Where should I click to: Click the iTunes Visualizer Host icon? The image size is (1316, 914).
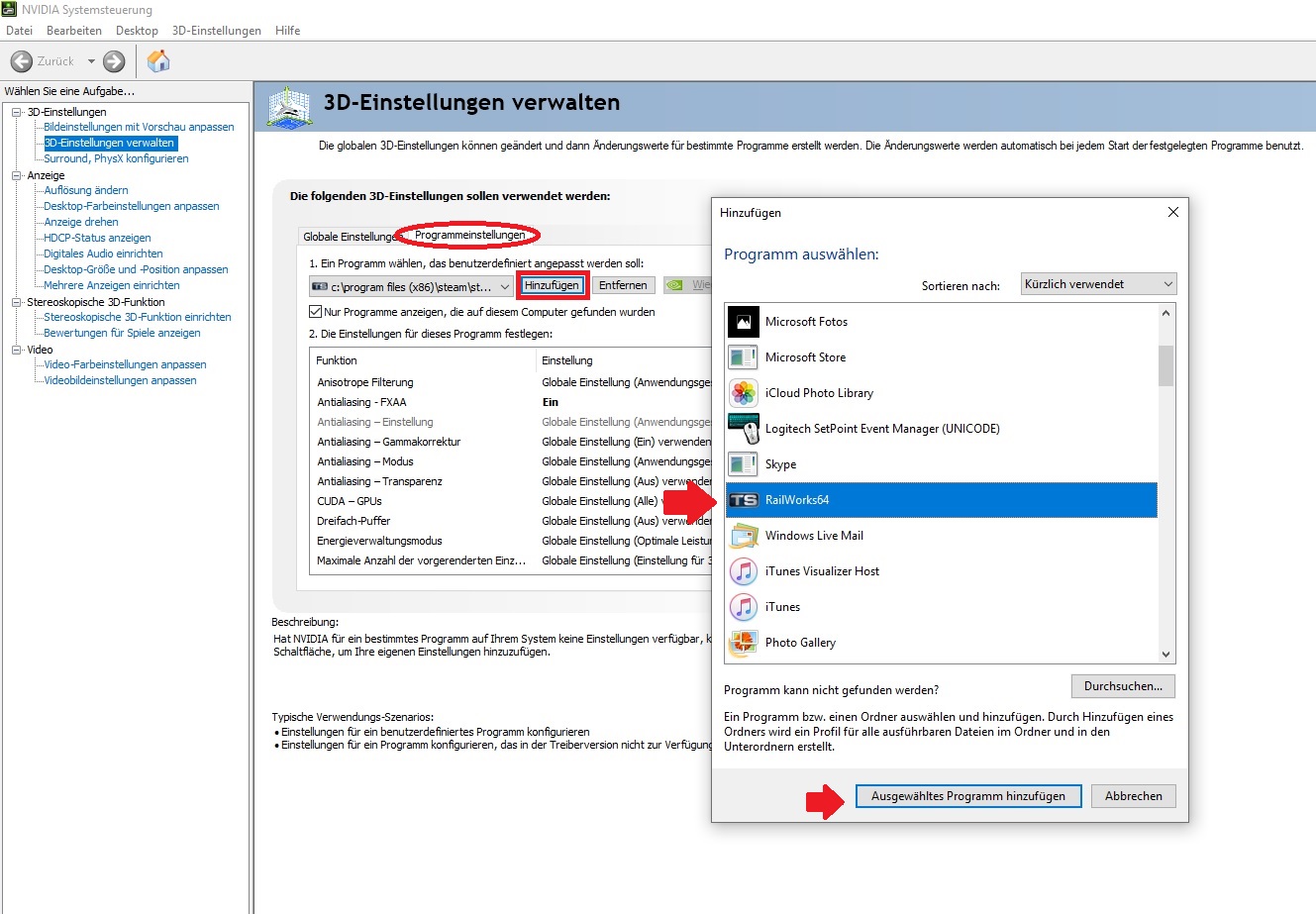[x=743, y=571]
